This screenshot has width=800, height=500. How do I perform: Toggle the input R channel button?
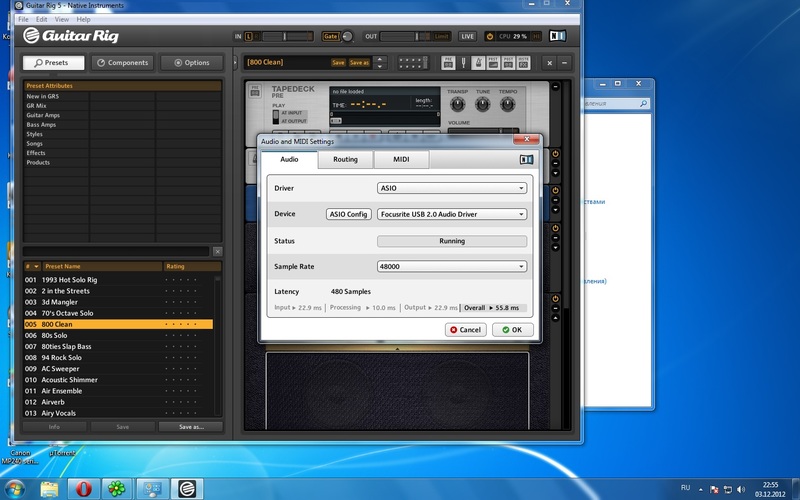coord(257,36)
